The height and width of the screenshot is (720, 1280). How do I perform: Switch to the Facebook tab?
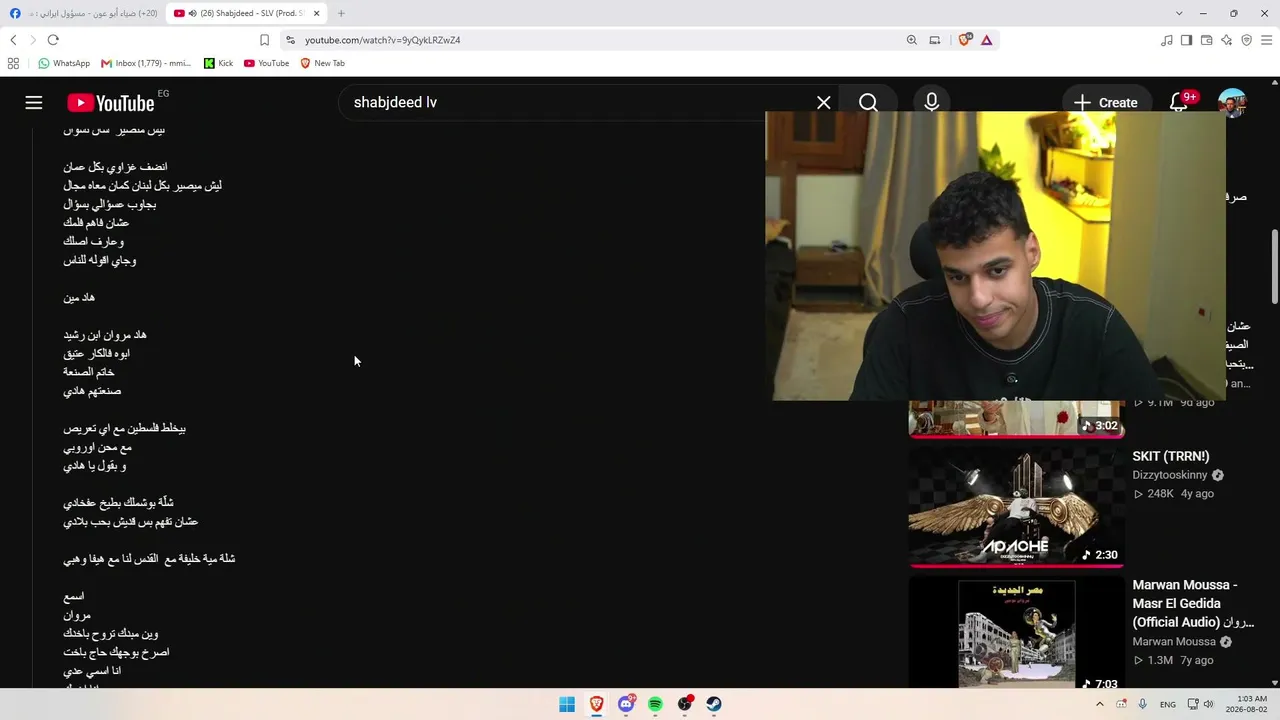click(x=84, y=13)
